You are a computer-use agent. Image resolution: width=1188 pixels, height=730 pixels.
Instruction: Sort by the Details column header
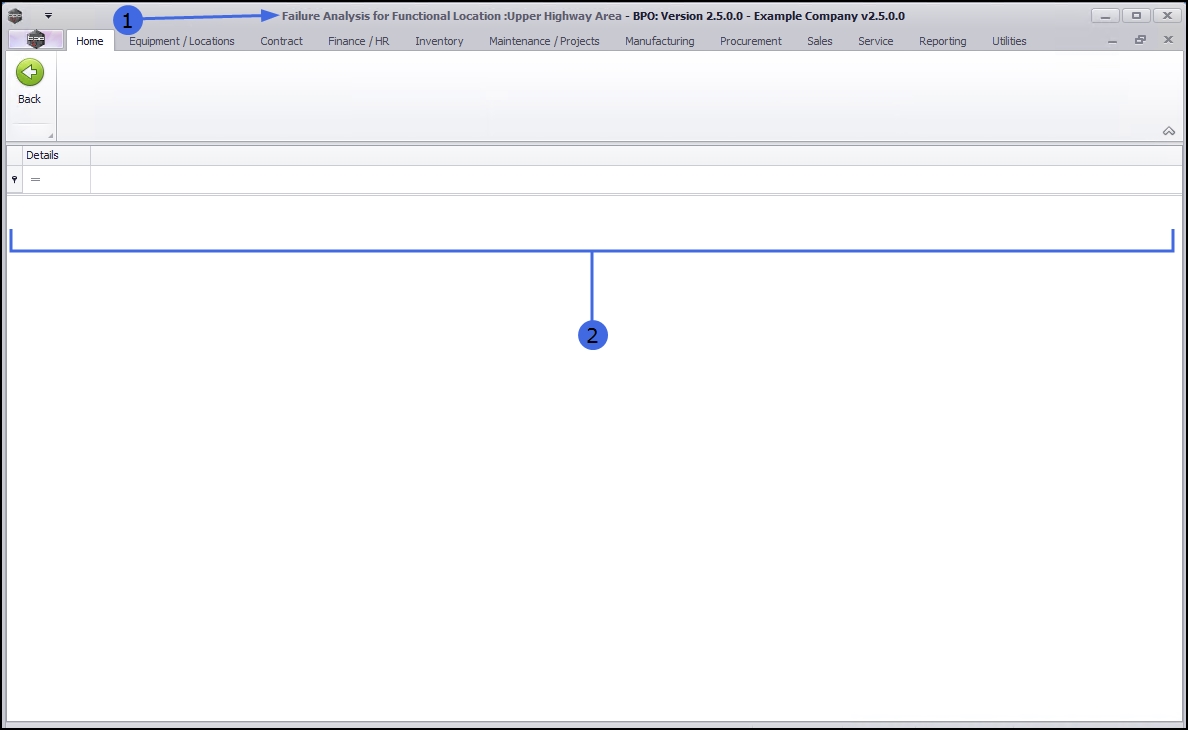pyautogui.click(x=56, y=155)
